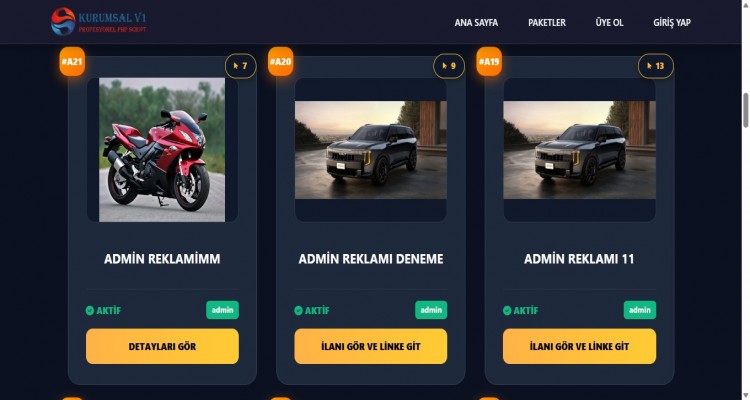750x400 pixels.
Task: Click İLANI GÖR VE LİNKE GİT under ADMİN REKLAMI DENEME
Action: tap(371, 346)
